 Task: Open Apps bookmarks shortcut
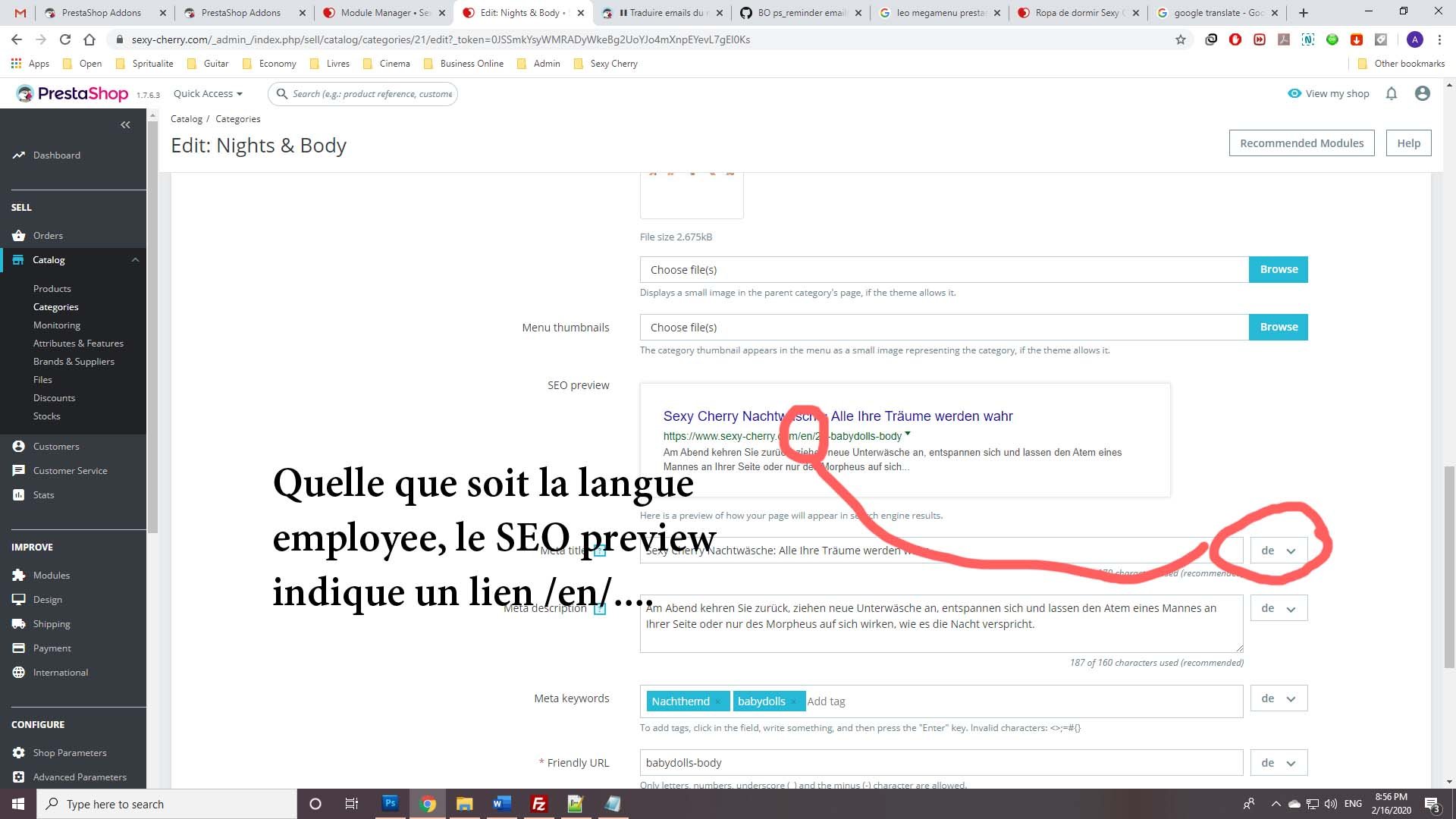(30, 64)
